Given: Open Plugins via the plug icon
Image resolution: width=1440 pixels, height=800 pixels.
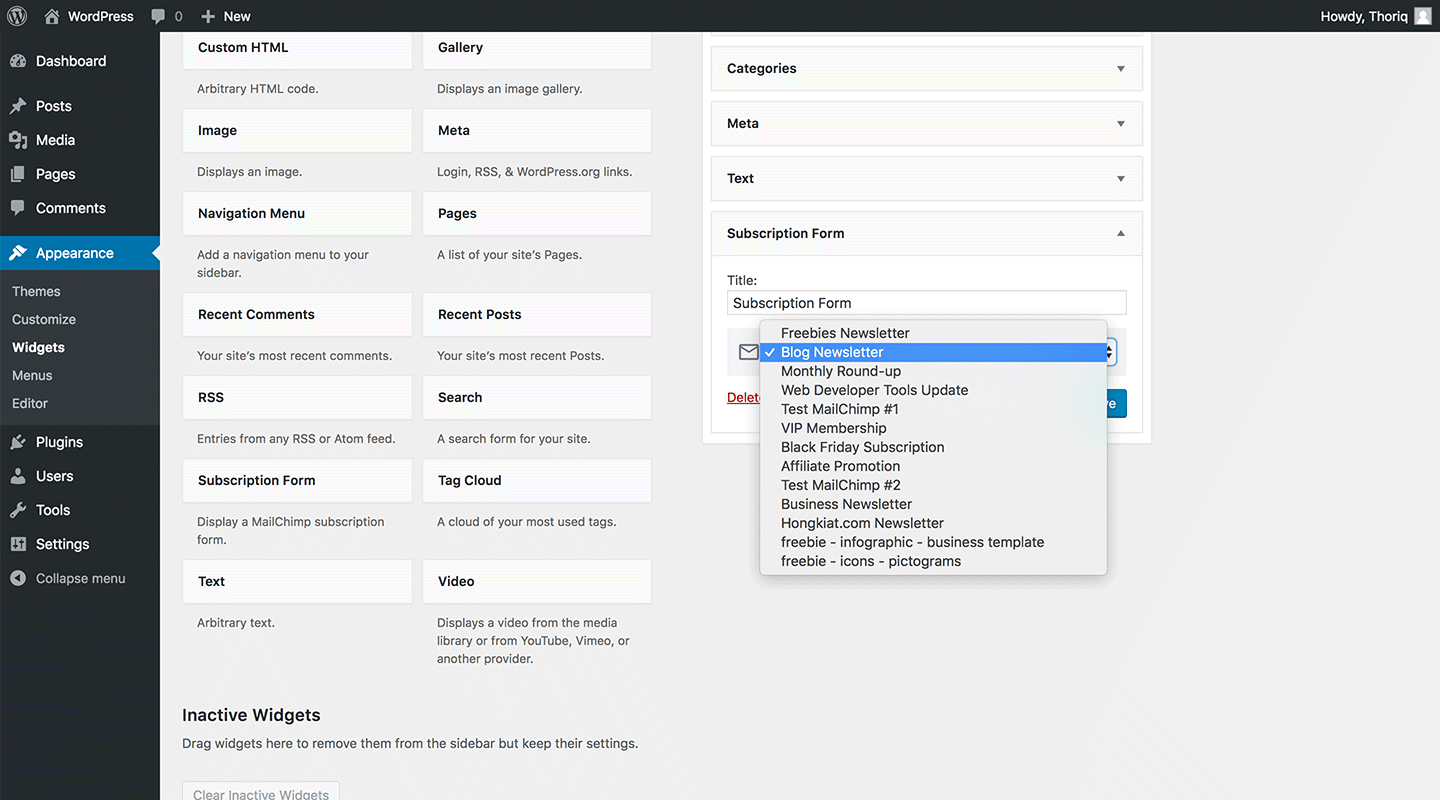Looking at the screenshot, I should 18,442.
